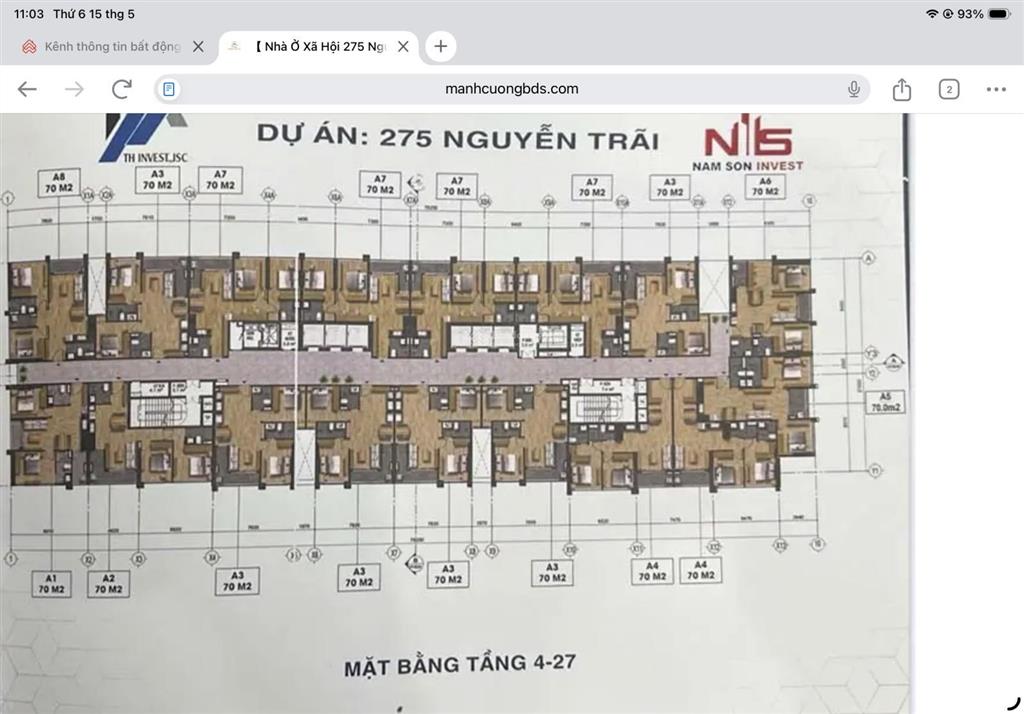Click the A8 70 M2 unit label

(x=59, y=182)
